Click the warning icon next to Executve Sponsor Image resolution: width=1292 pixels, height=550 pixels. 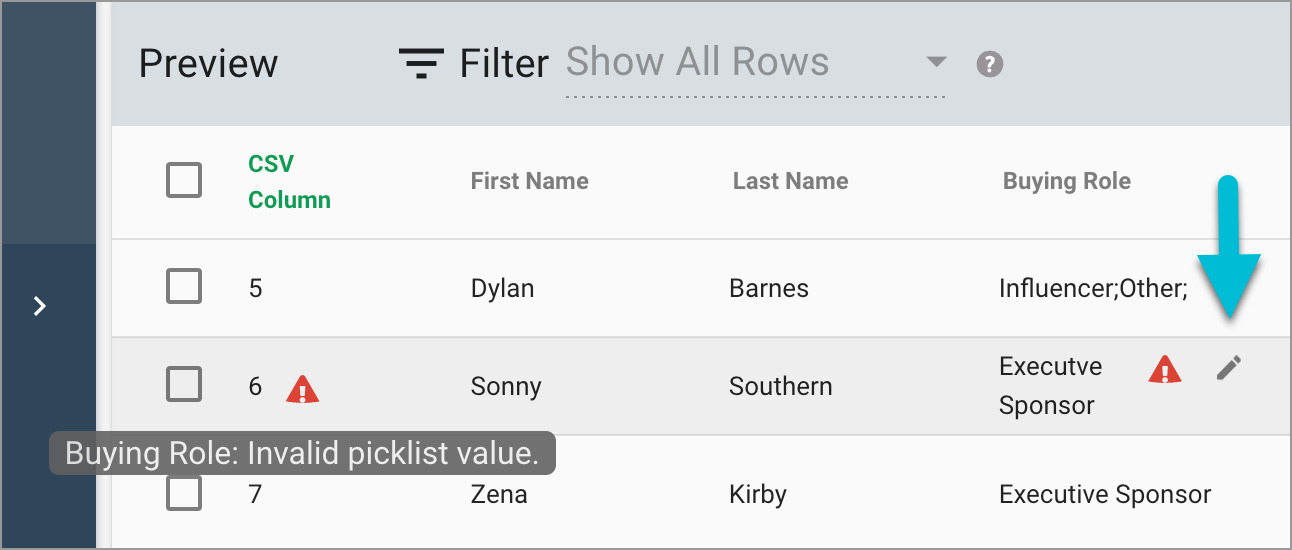pyautogui.click(x=1164, y=370)
